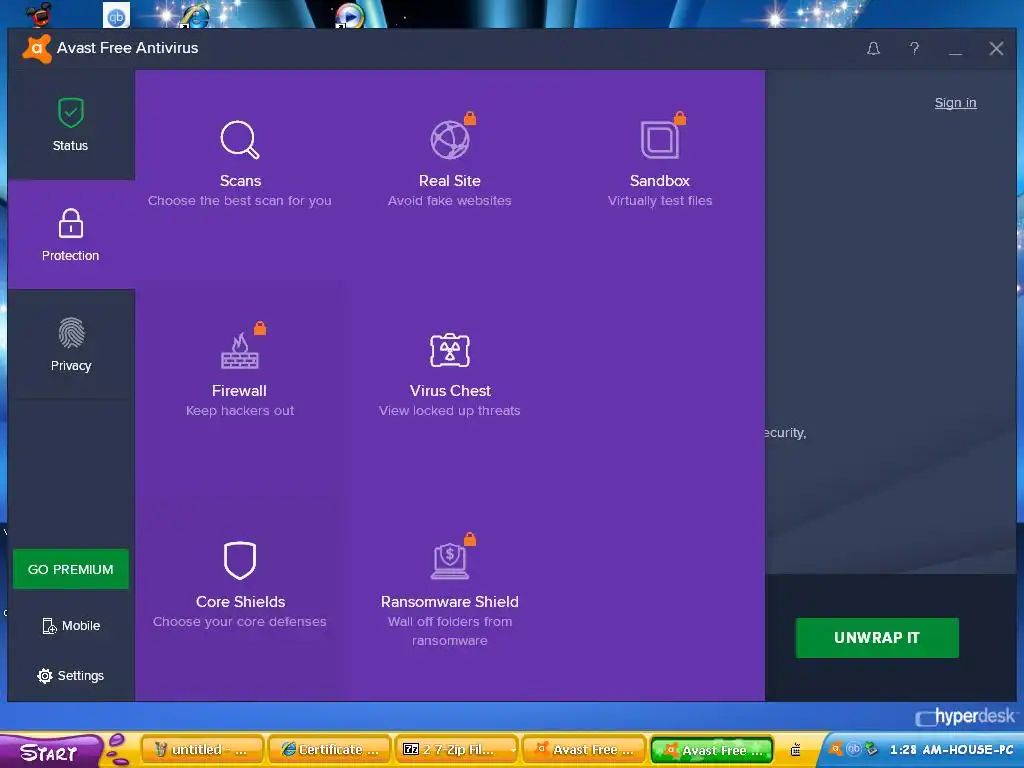Open the Windows Media Player desktop shortcut
This screenshot has width=1024, height=768.
pos(349,15)
